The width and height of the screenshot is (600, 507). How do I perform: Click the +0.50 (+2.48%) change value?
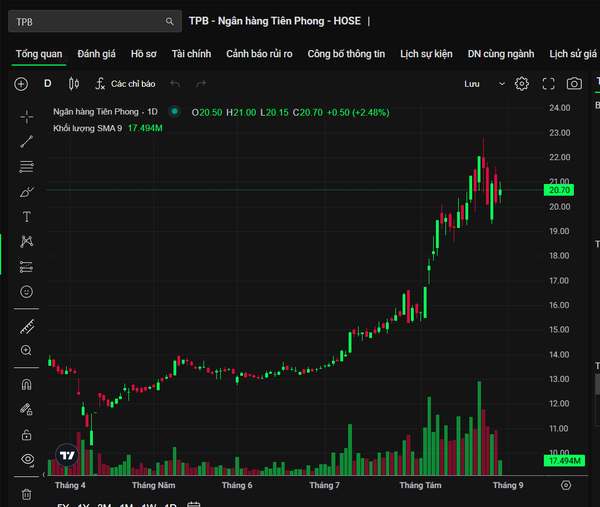point(358,112)
